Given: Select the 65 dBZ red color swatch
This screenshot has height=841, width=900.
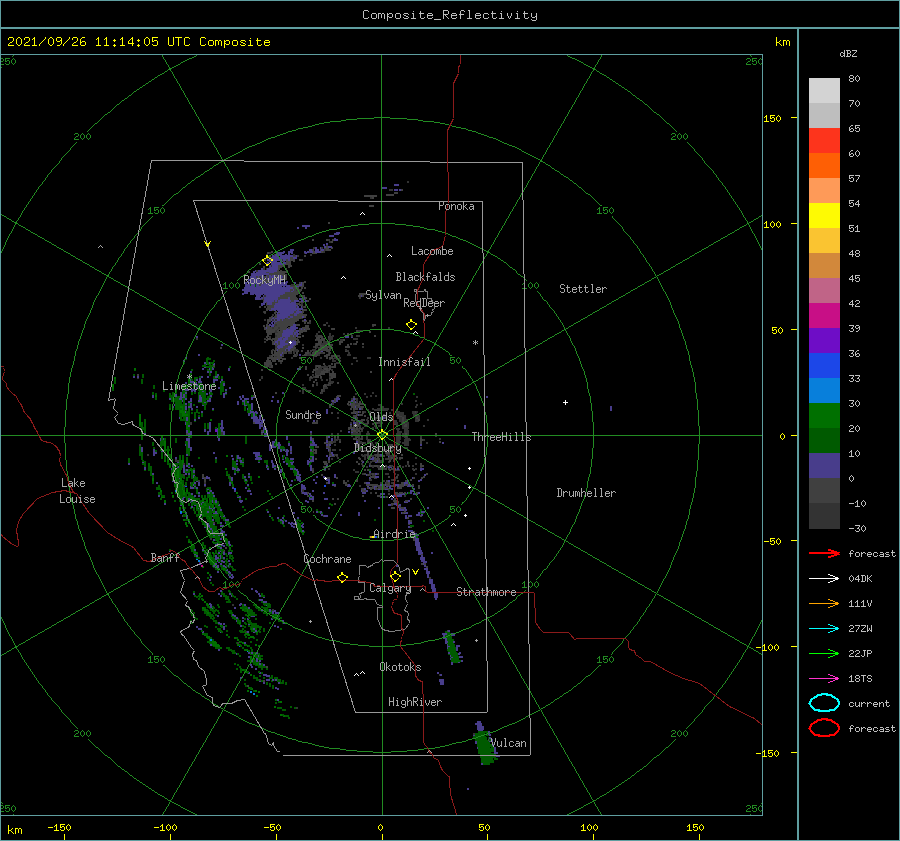Looking at the screenshot, I should coord(824,140).
